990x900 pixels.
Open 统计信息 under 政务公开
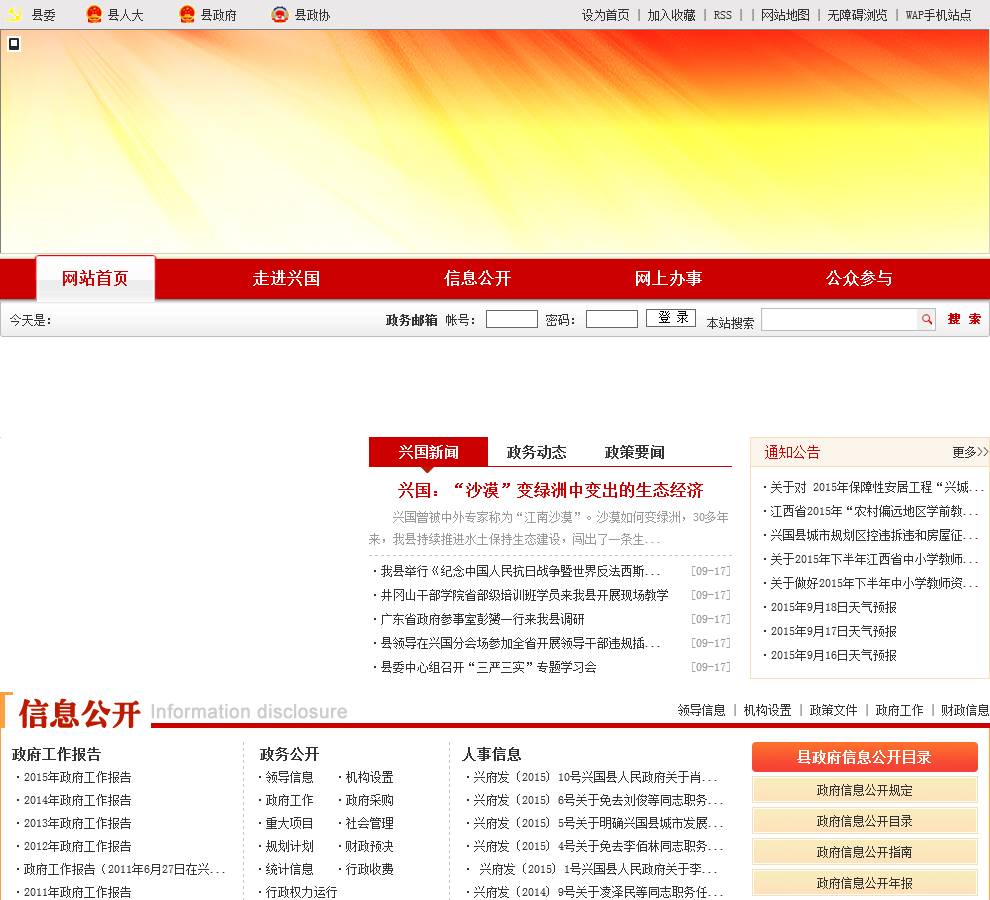[289, 869]
